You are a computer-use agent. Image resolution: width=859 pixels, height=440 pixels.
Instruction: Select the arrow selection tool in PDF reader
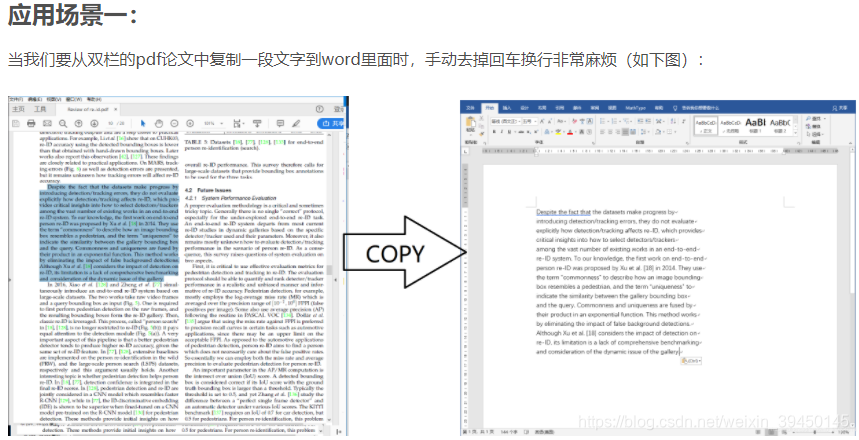point(143,123)
